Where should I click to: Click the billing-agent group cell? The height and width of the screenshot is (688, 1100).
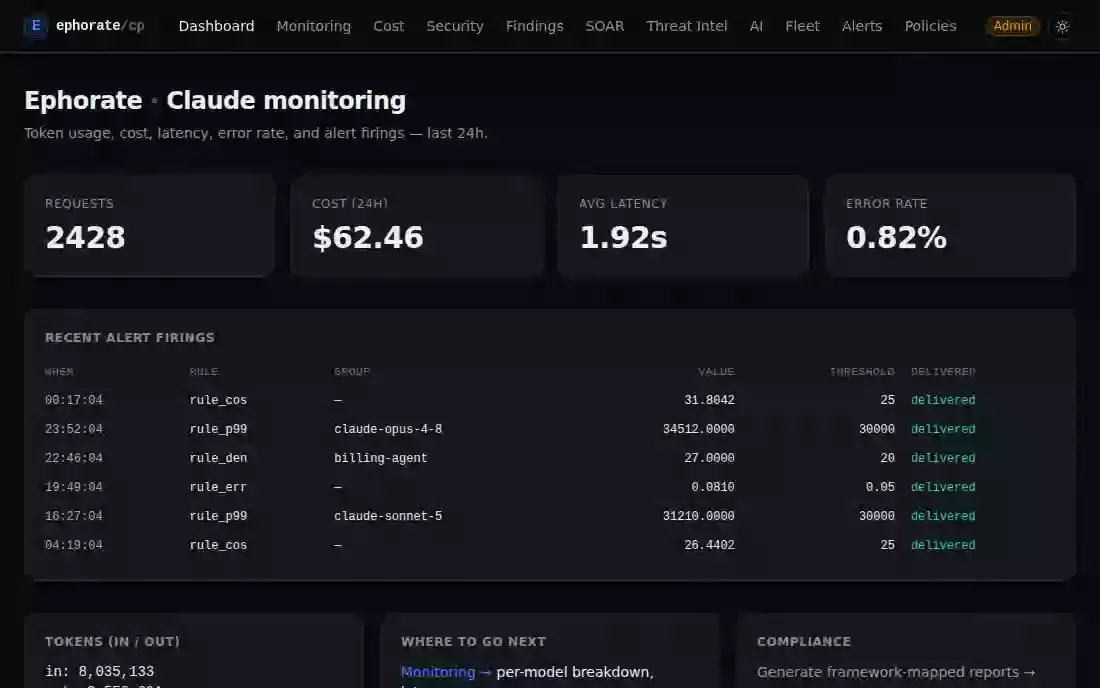pos(380,458)
